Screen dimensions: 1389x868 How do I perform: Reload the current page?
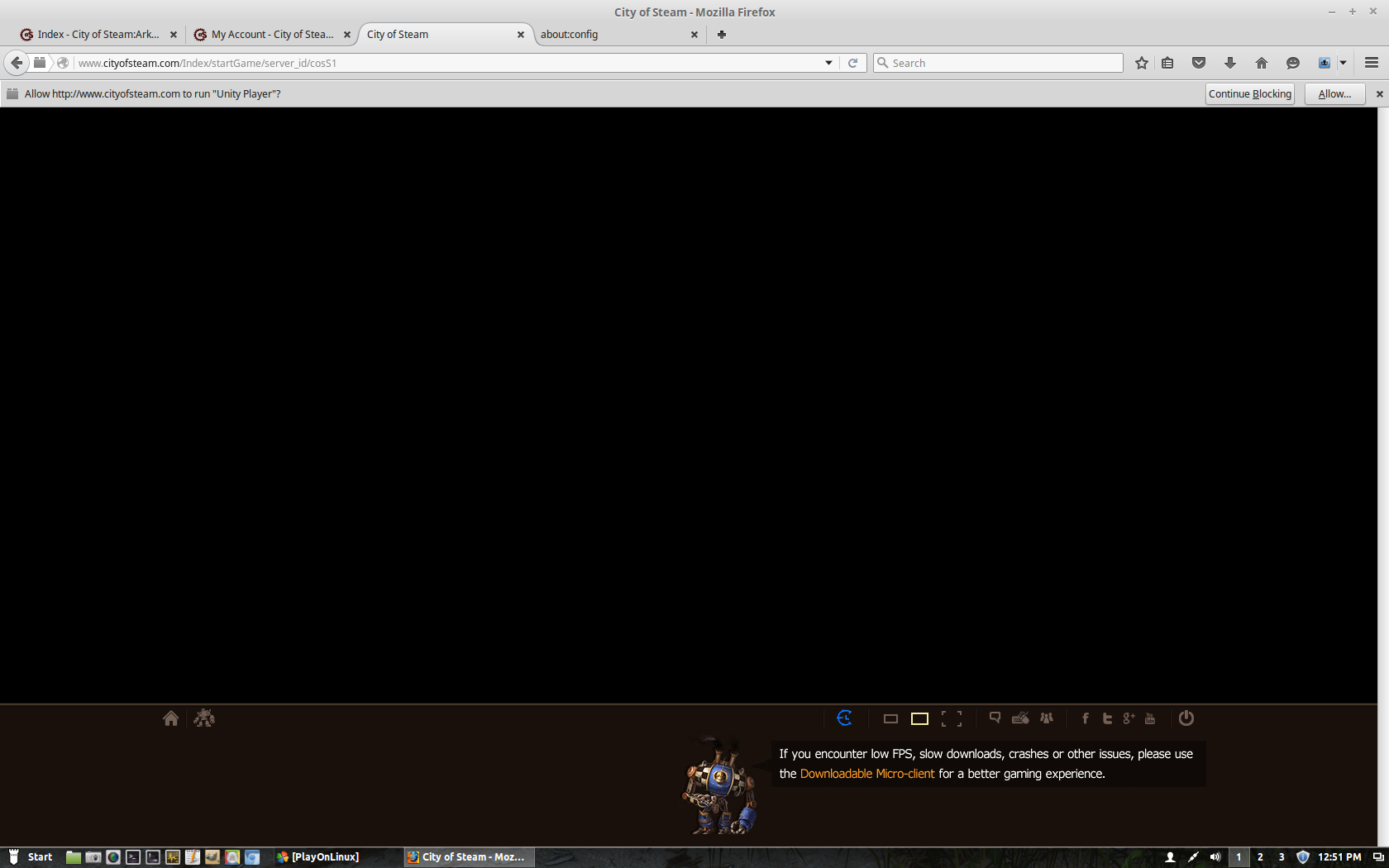click(853, 63)
